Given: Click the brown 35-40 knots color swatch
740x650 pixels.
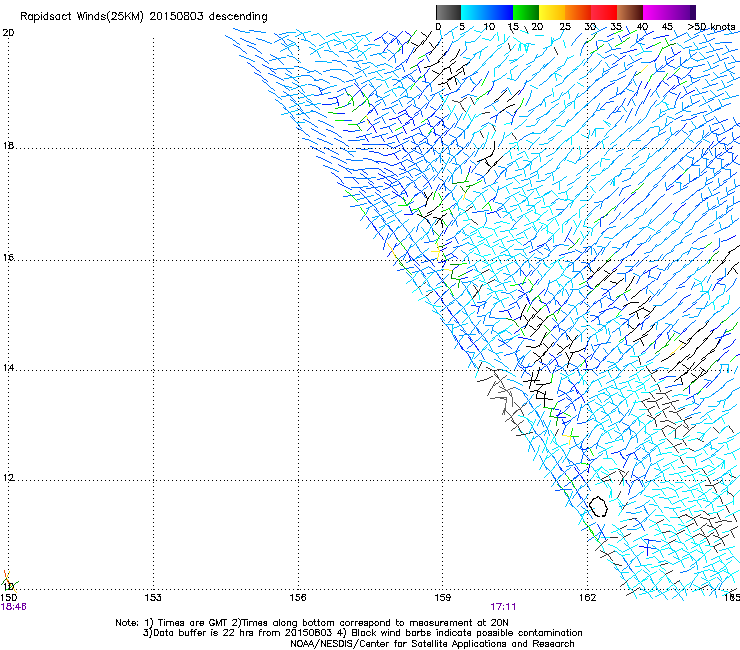Looking at the screenshot, I should tap(630, 12).
